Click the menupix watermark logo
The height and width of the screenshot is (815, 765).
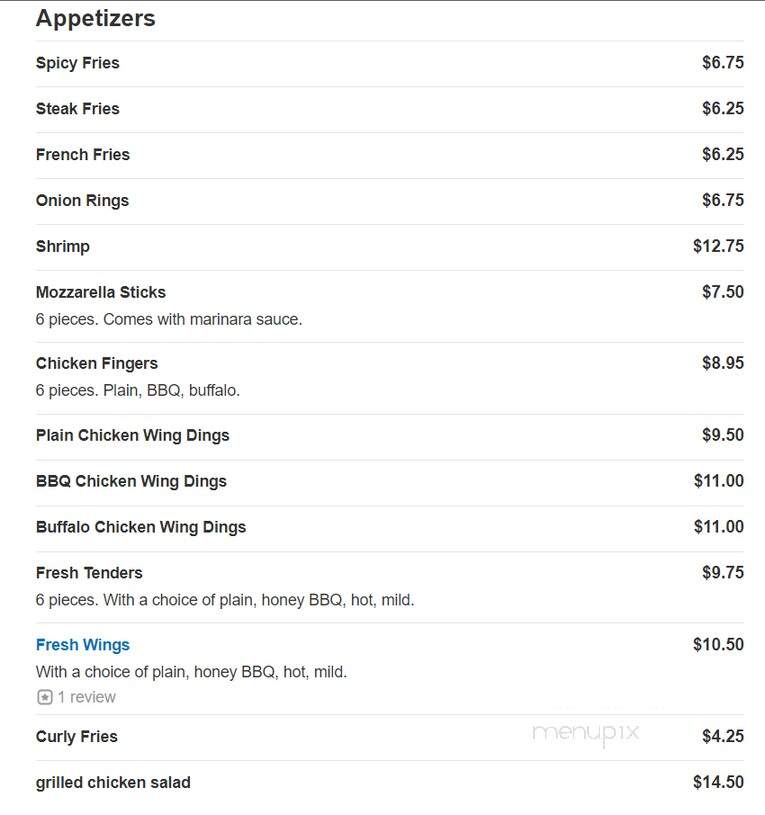[x=586, y=733]
